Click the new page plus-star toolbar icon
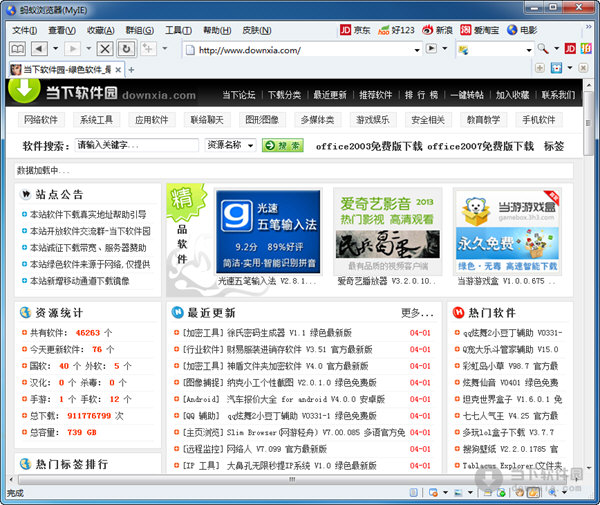Image resolution: width=600 pixels, height=505 pixels. tap(148, 49)
